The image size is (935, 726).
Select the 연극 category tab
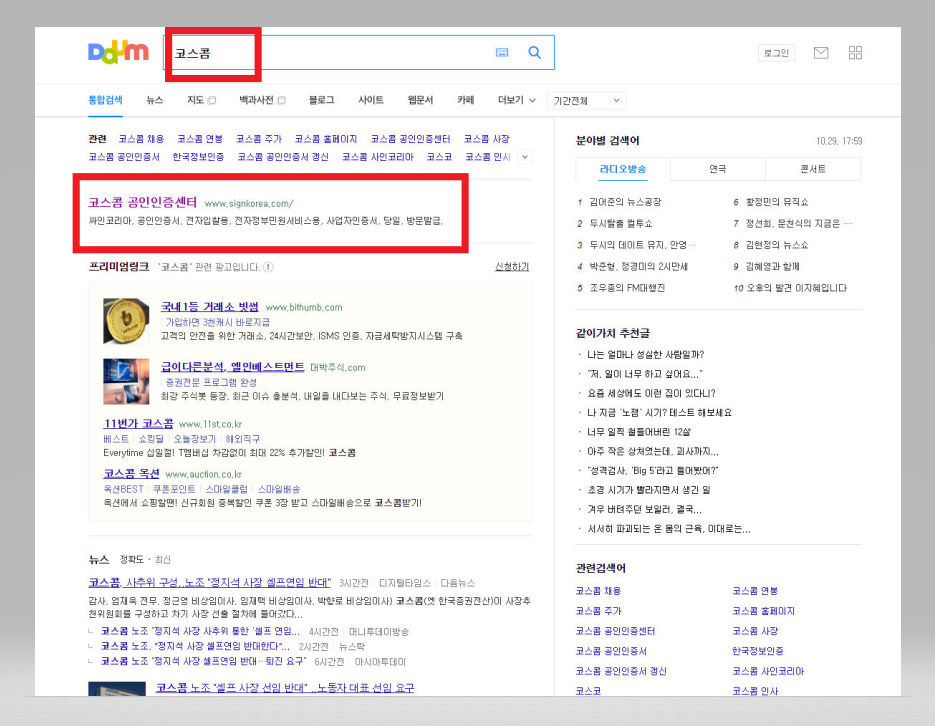717,169
